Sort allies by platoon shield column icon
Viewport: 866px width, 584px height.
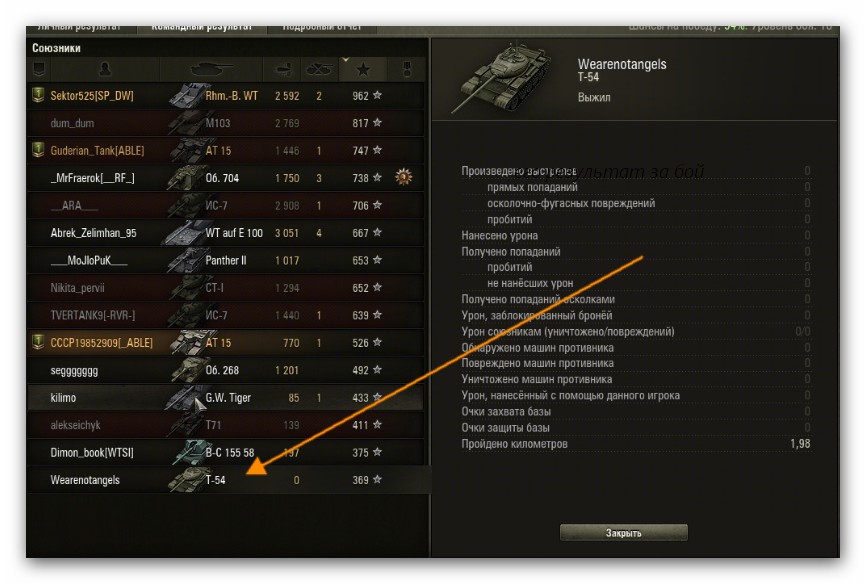coord(39,69)
